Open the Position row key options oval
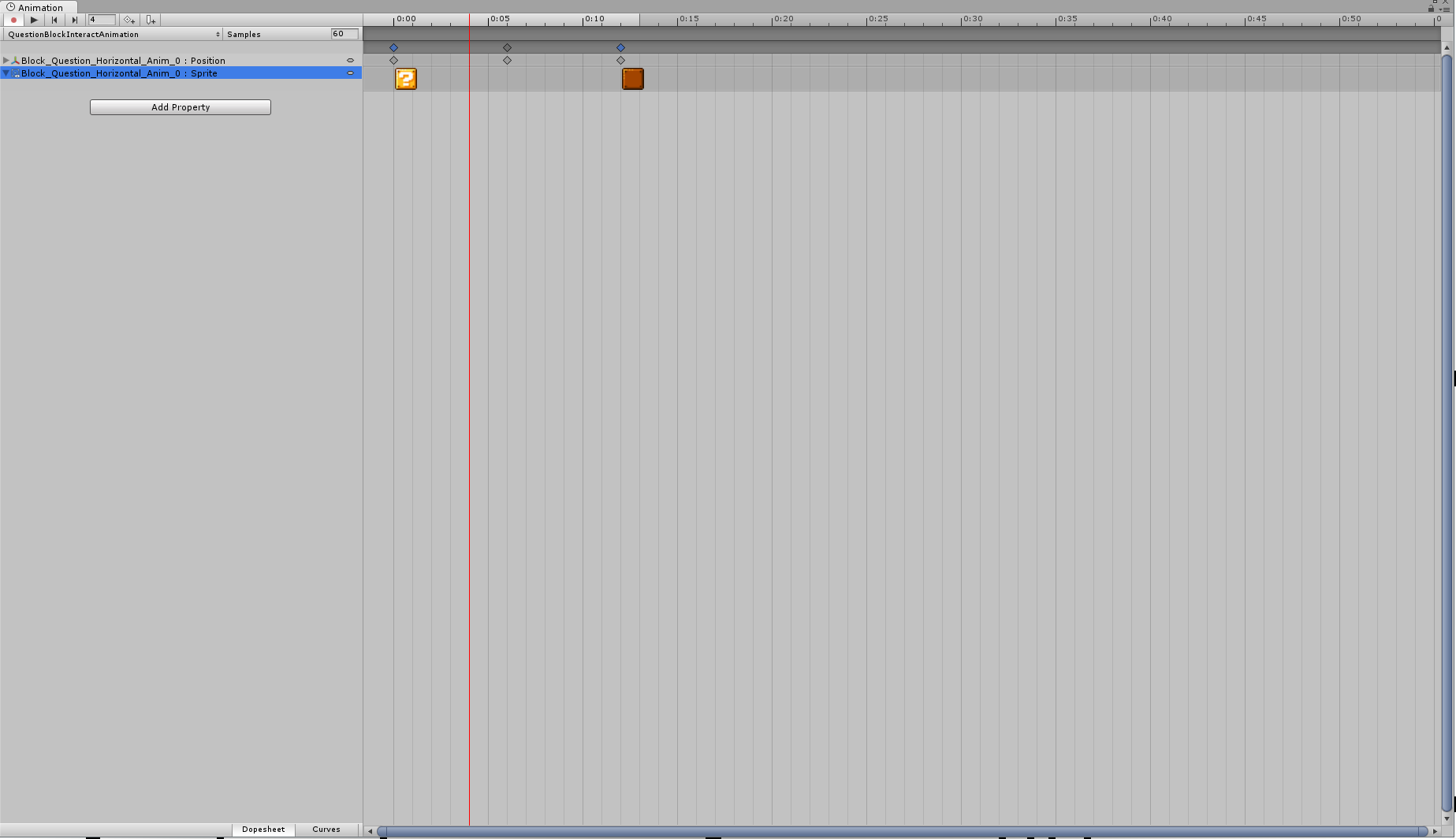This screenshot has width=1456, height=839. pyautogui.click(x=350, y=60)
